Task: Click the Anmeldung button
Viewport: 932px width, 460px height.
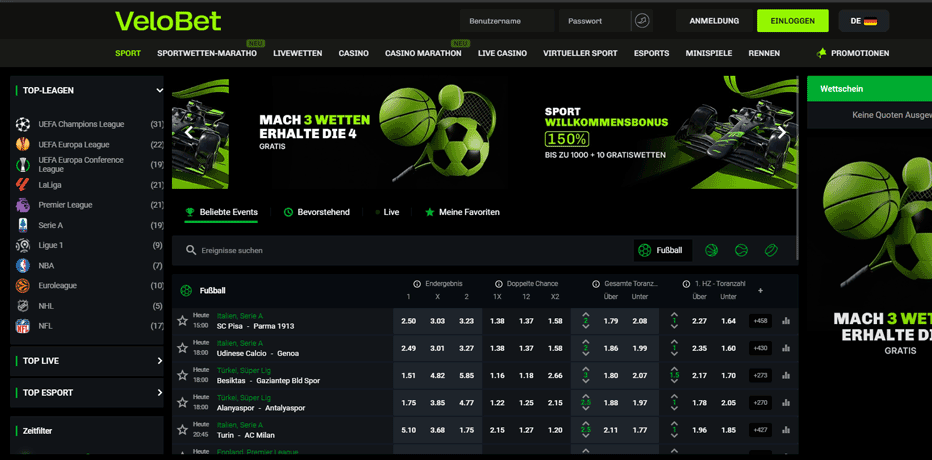Action: (x=714, y=21)
